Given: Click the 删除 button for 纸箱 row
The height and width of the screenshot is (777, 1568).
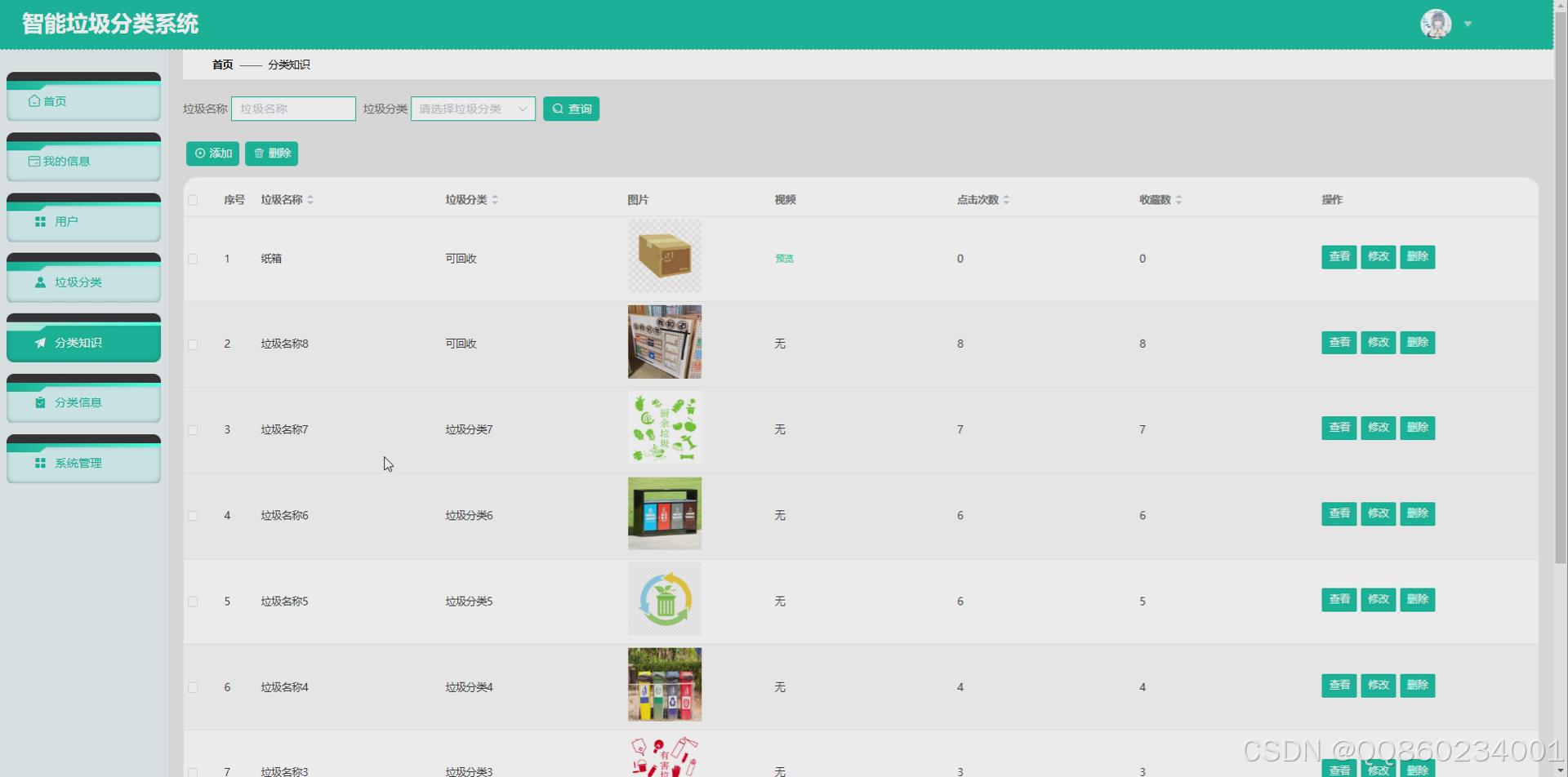Looking at the screenshot, I should click(x=1417, y=257).
